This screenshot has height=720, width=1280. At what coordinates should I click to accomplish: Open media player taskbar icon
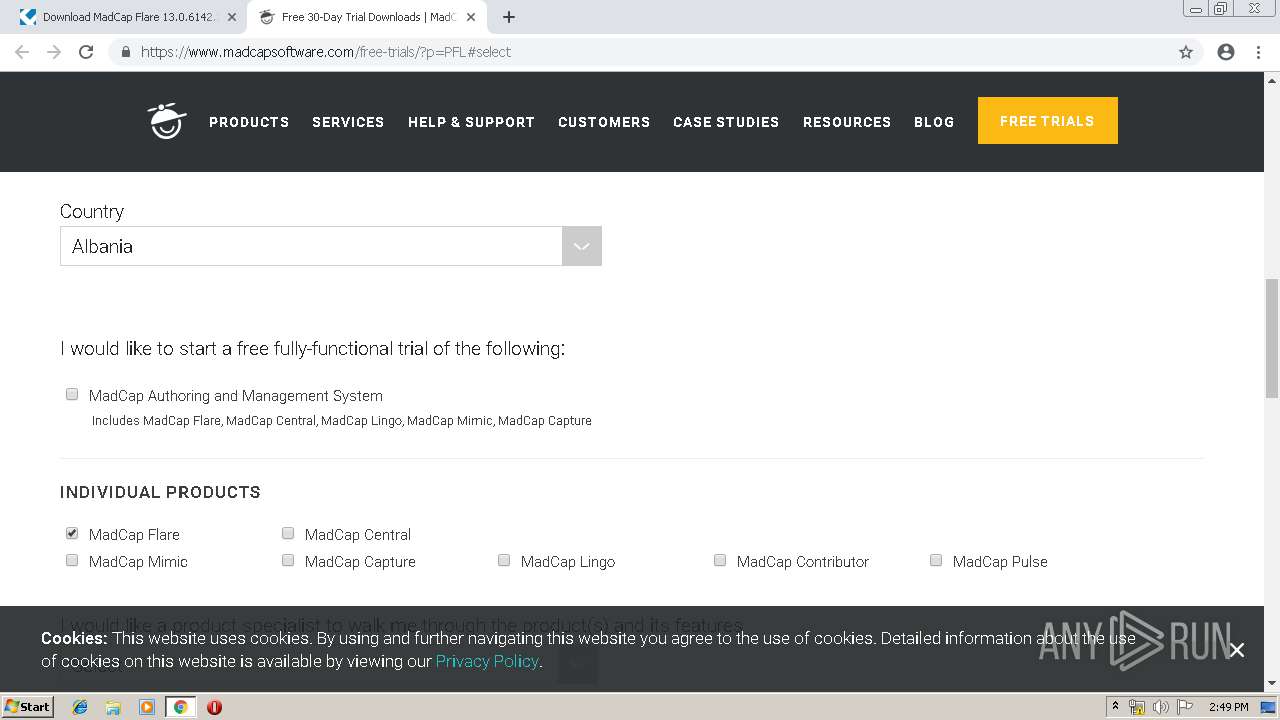[x=147, y=707]
